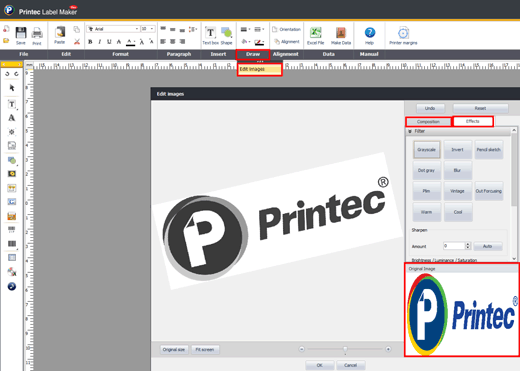
Task: Select the shapes tool in sidebar
Action: pos(12,160)
